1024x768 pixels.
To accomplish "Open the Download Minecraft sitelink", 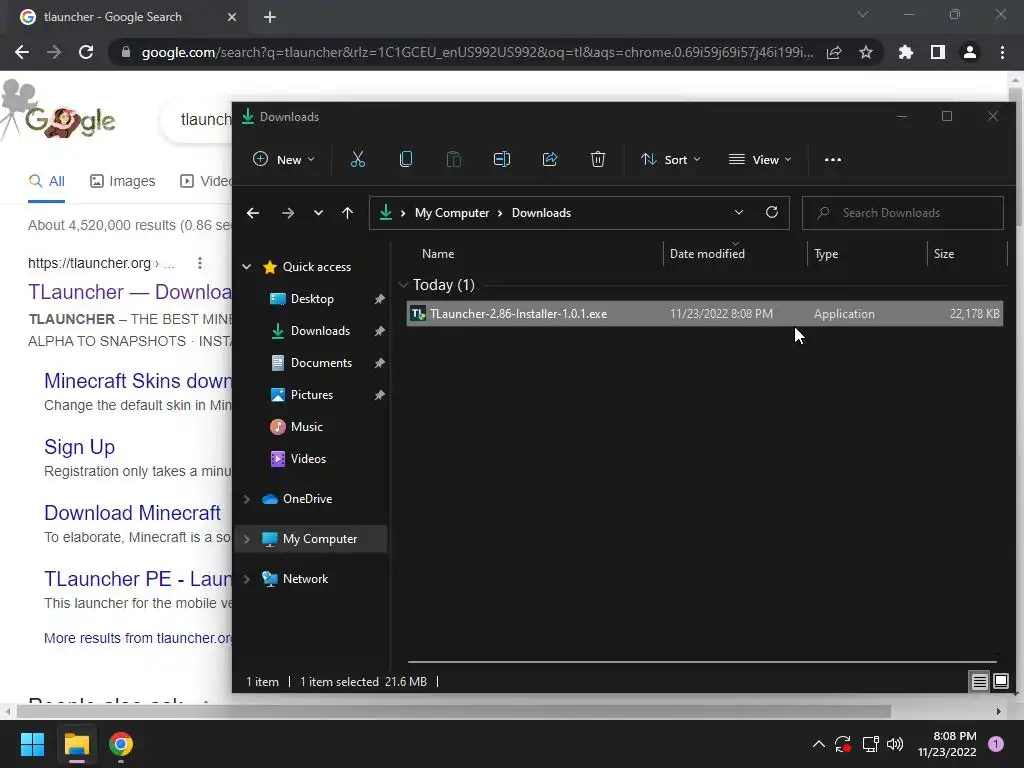I will [x=133, y=513].
